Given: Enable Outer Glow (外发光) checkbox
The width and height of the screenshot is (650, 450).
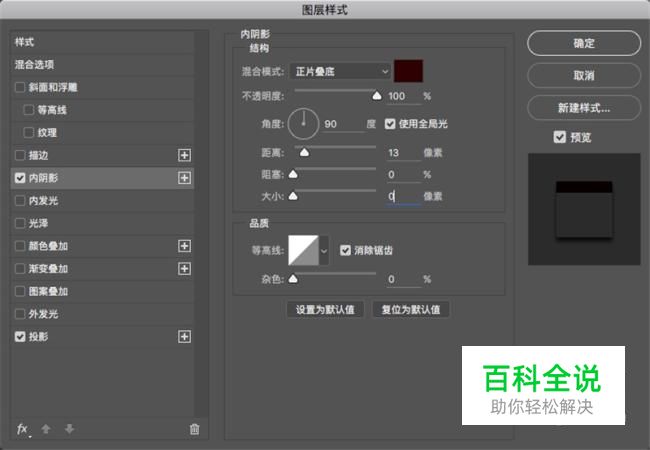Looking at the screenshot, I should tap(20, 314).
